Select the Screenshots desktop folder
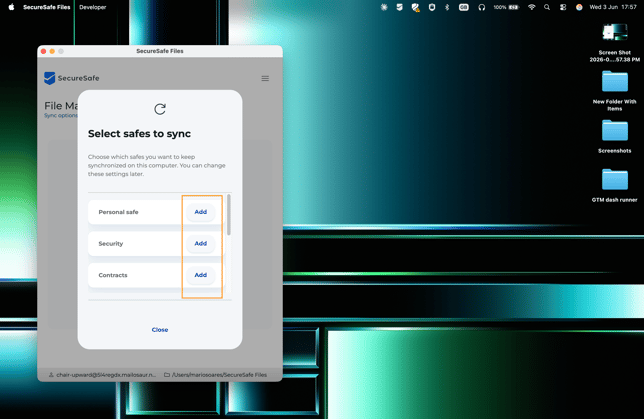The height and width of the screenshot is (419, 644). 615,136
